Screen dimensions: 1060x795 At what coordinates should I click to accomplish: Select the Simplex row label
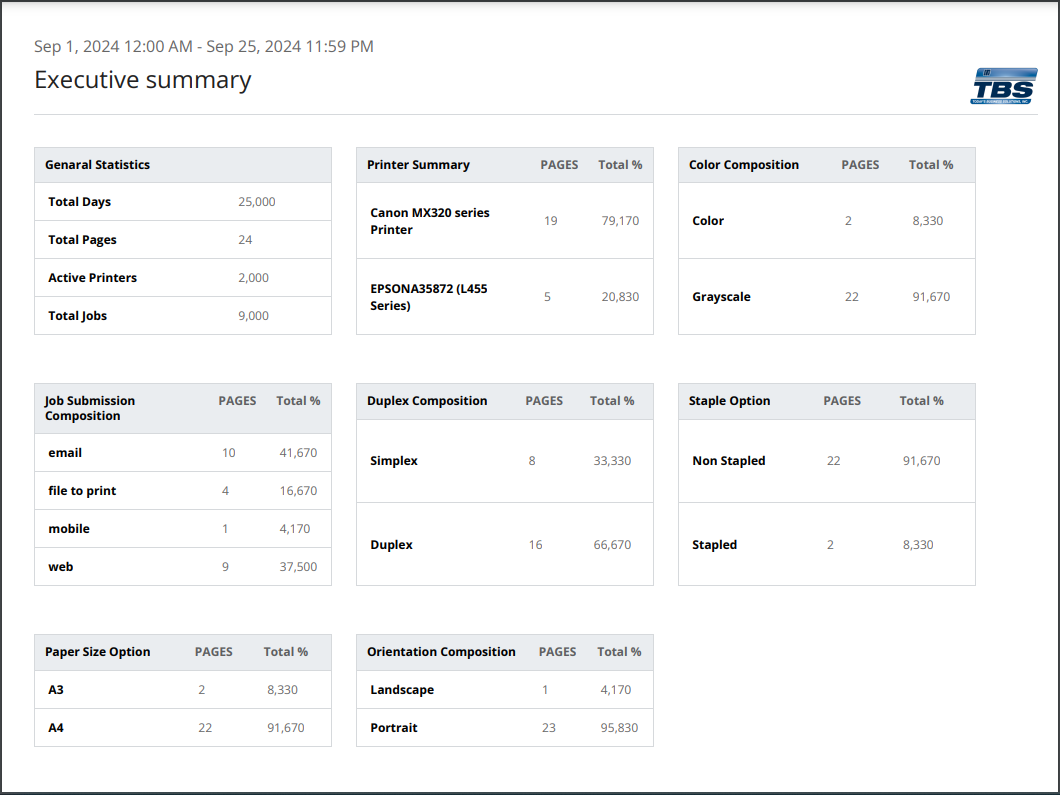pos(394,461)
